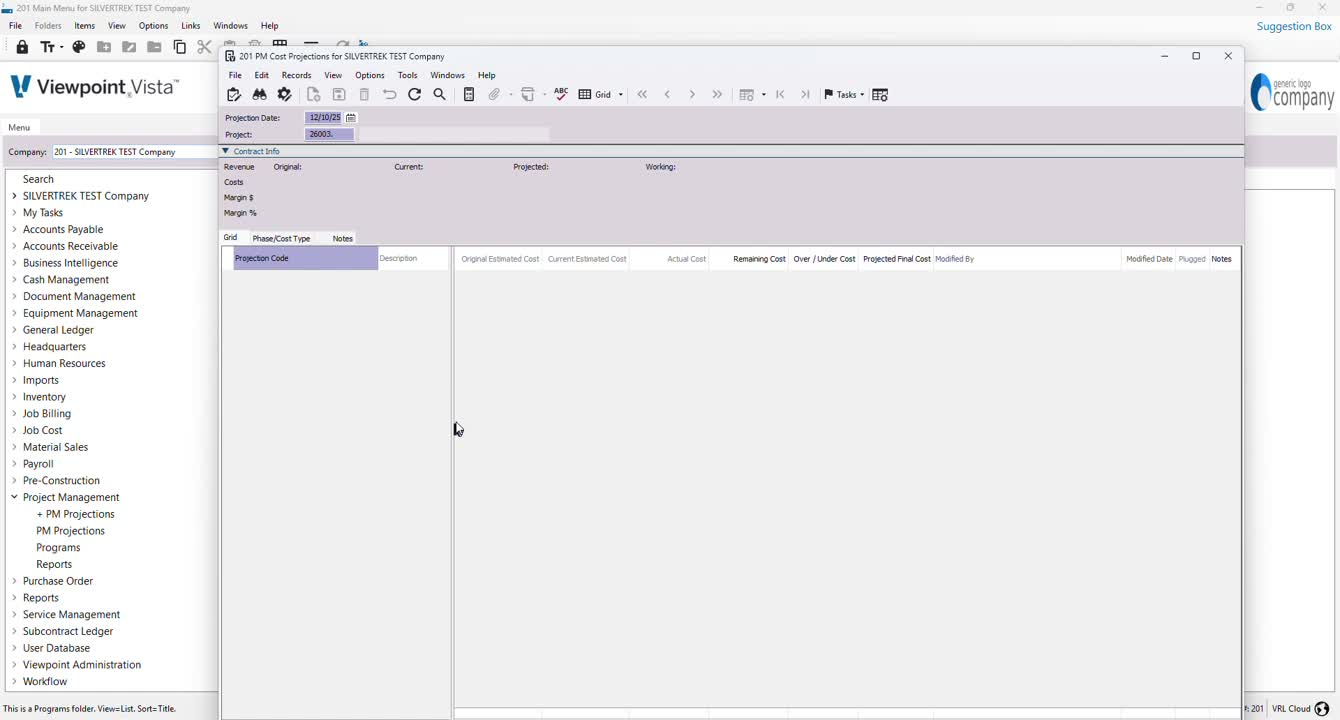Open the Viewpoint Administration tree item

pyautogui.click(x=82, y=665)
